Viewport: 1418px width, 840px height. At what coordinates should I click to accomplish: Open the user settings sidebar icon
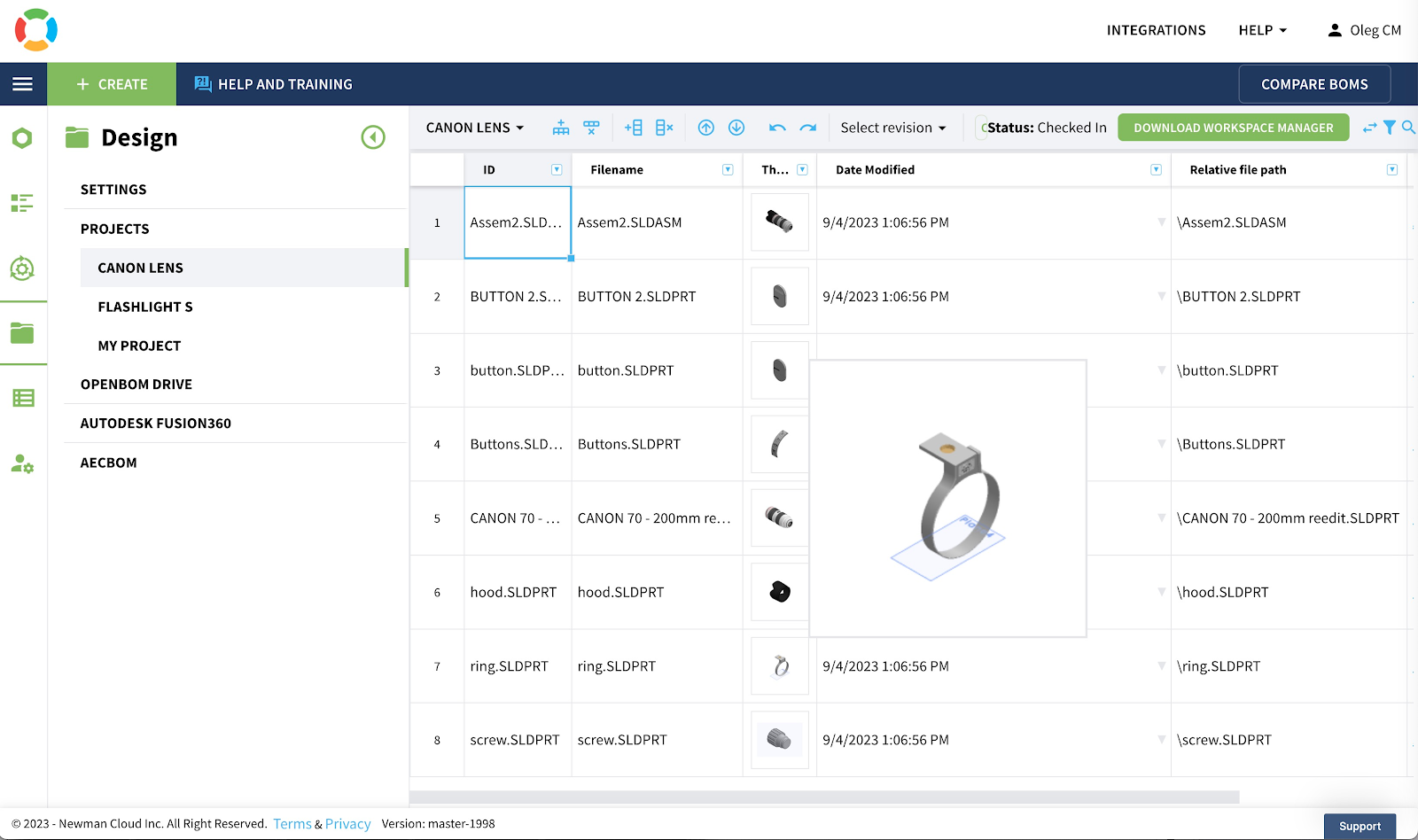point(22,463)
